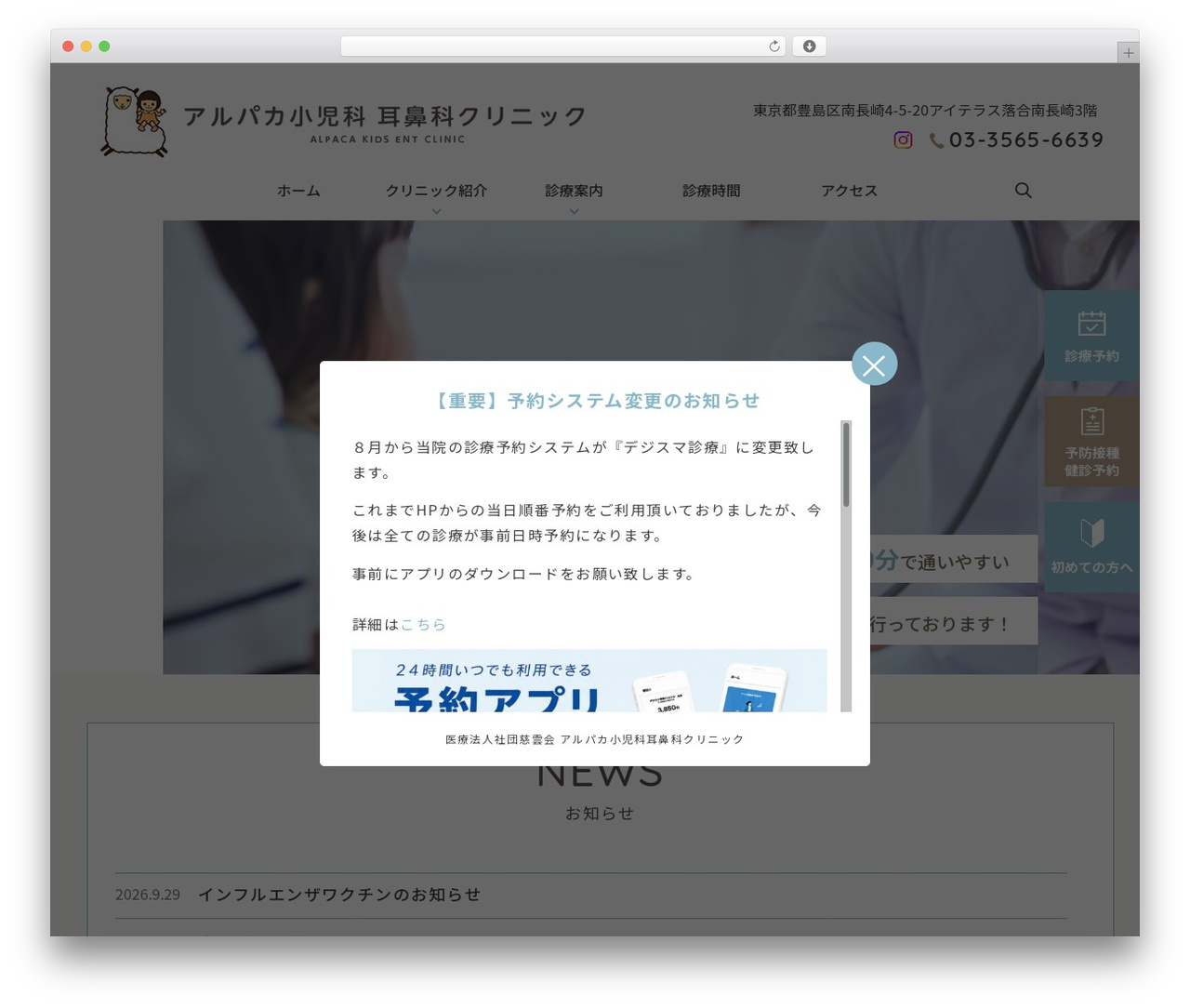Click the 予約アプリ banner image
1190x1008 pixels.
point(589,681)
